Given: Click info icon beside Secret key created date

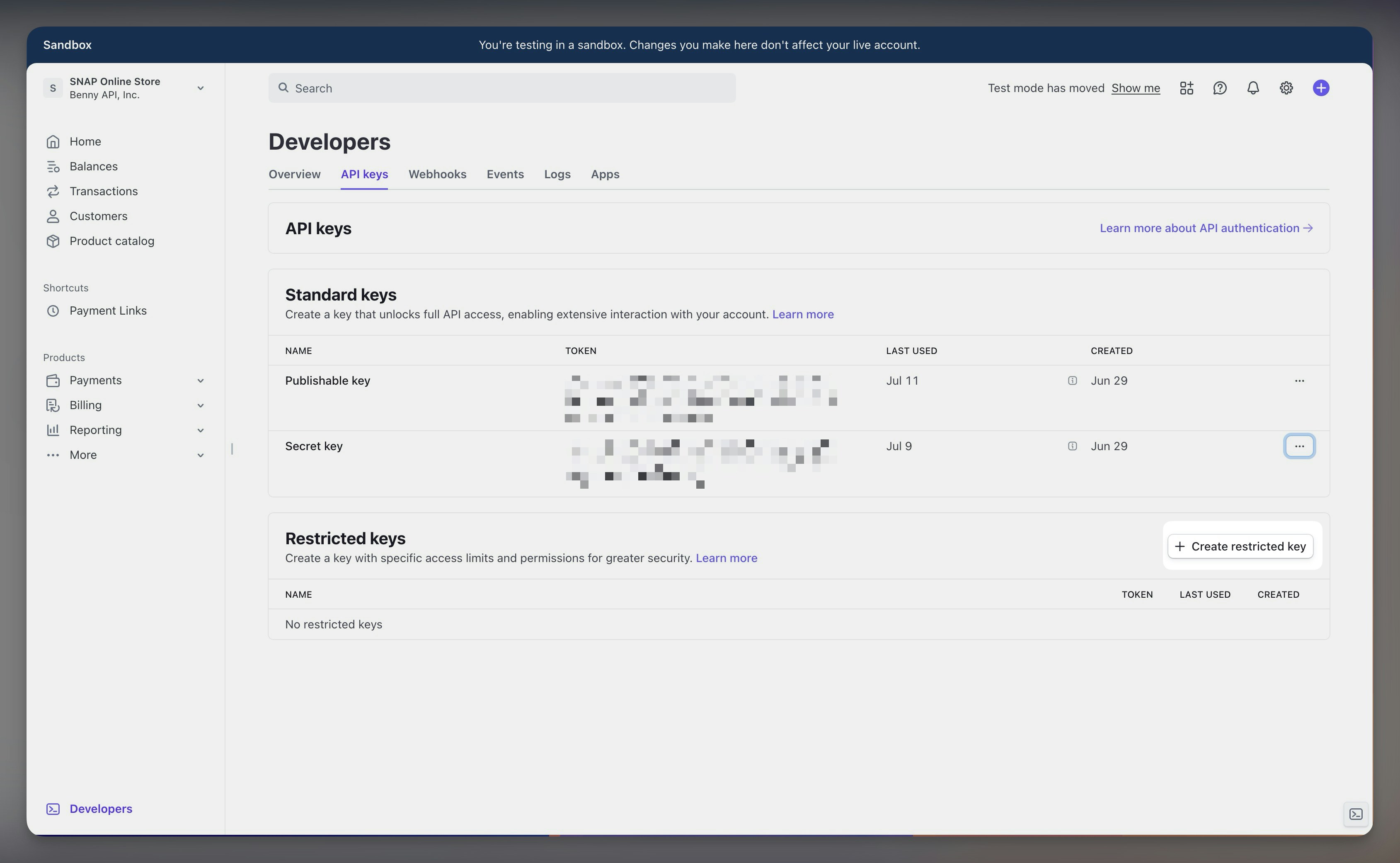Looking at the screenshot, I should [1073, 446].
